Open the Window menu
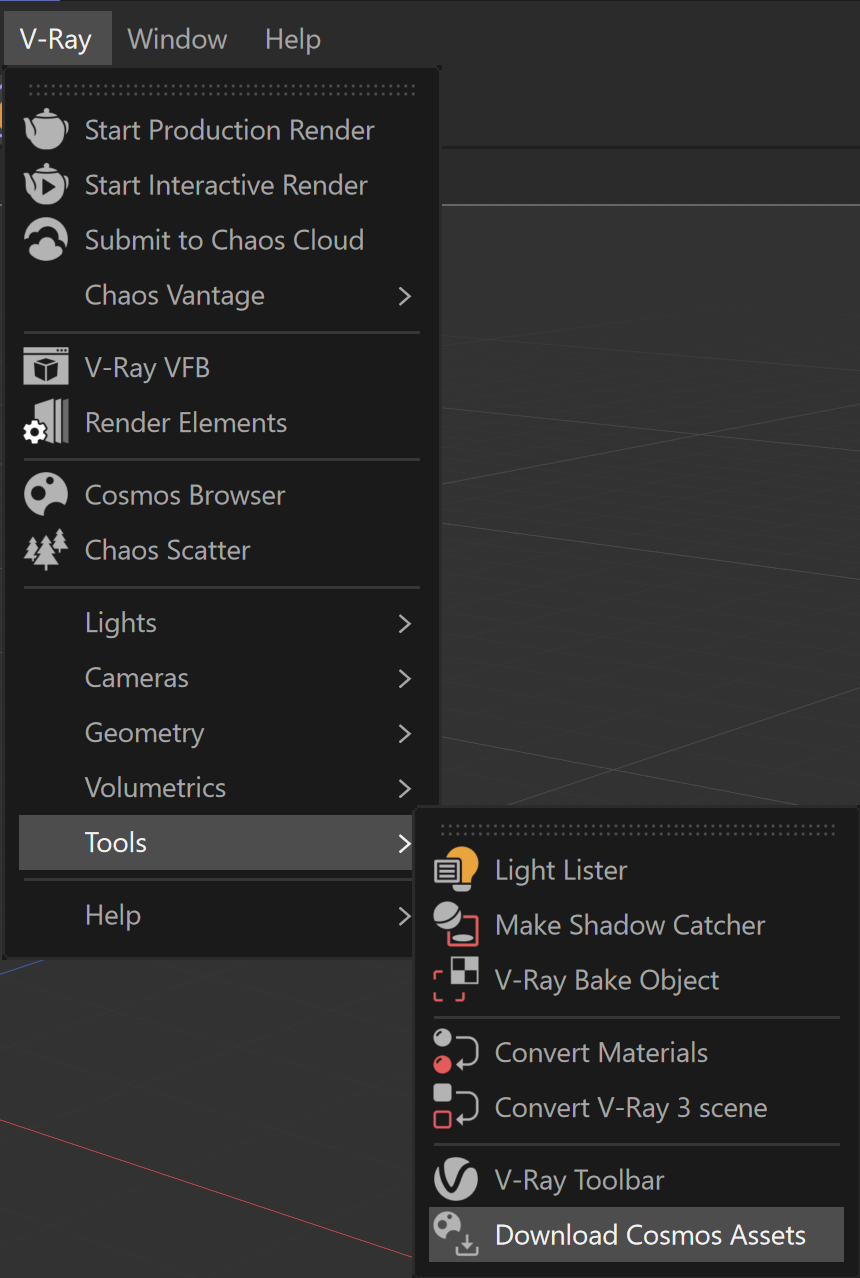This screenshot has width=860, height=1278. click(x=177, y=39)
